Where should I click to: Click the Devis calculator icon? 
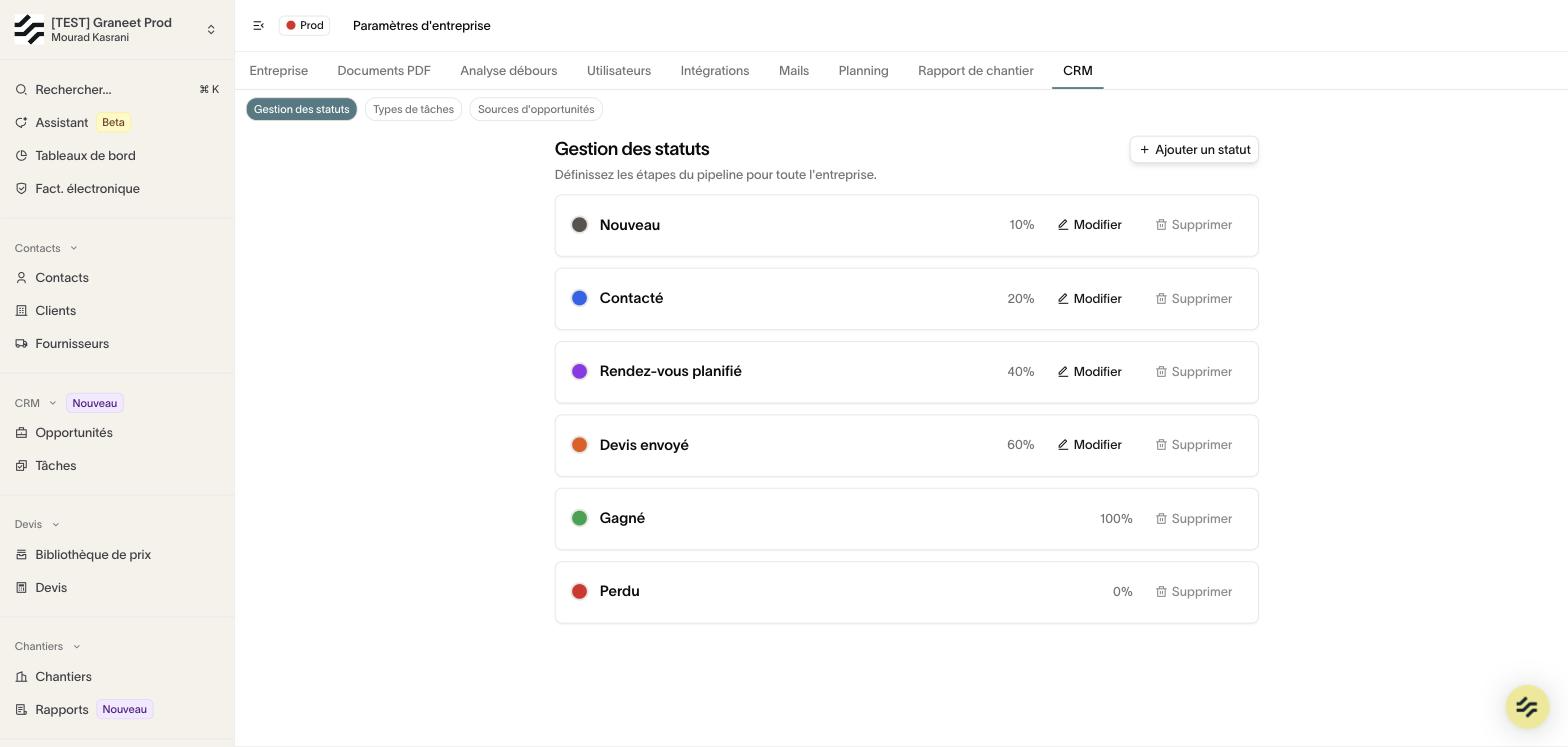pos(21,588)
